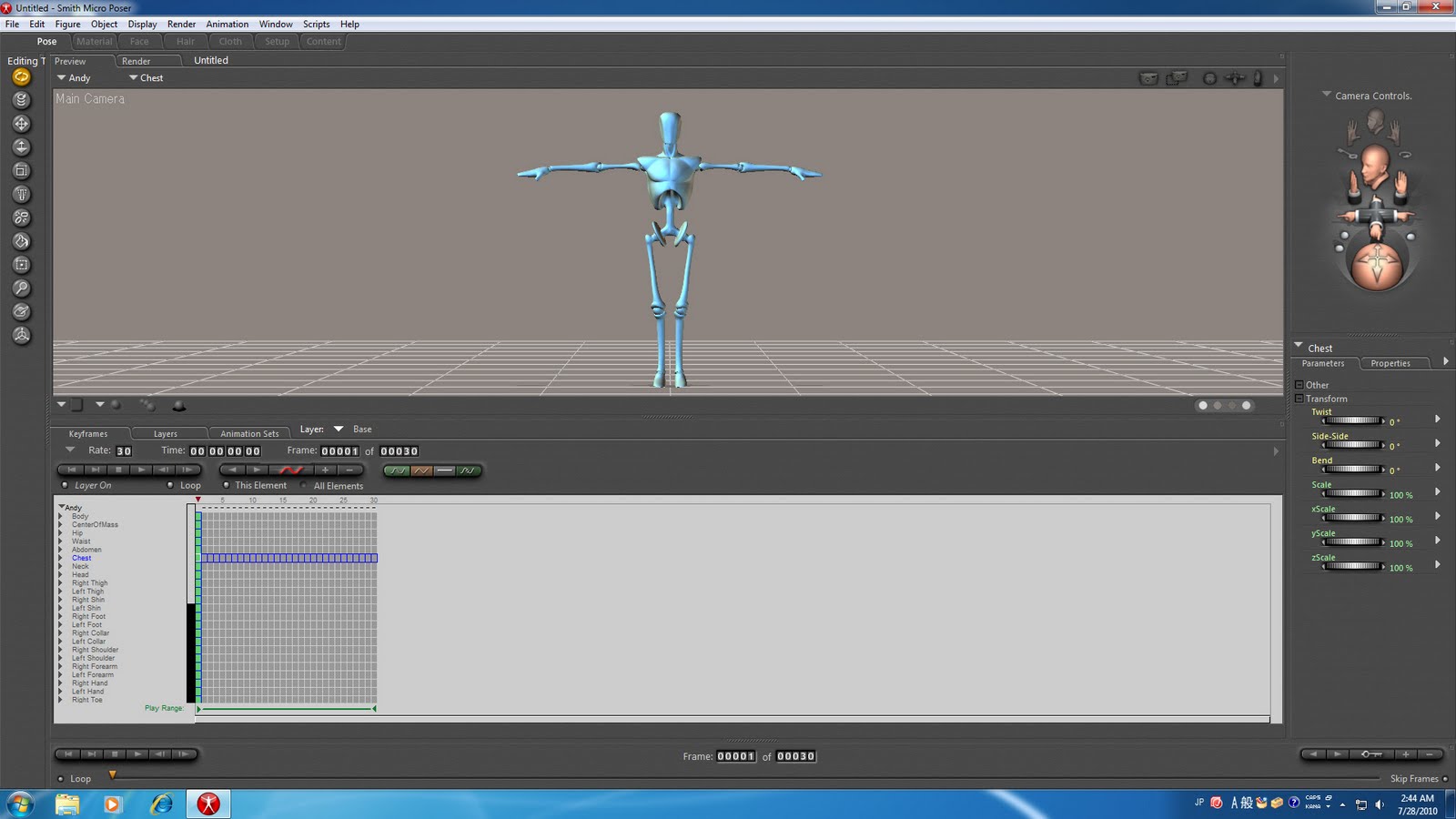
Task: Select the Rotate tool
Action: [22, 77]
